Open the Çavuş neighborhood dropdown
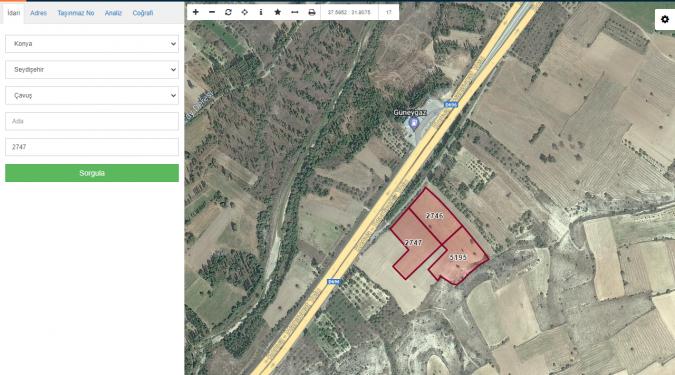Screen dimensions: 675x375 coord(92,96)
